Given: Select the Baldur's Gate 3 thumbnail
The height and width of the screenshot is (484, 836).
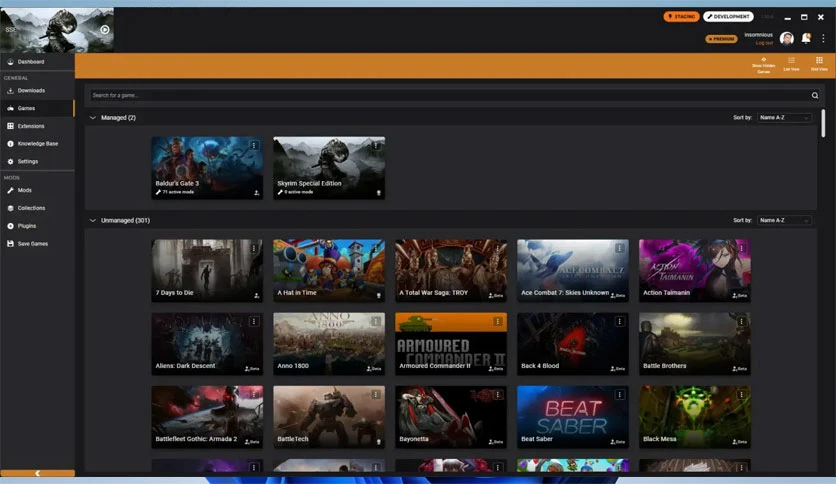Looking at the screenshot, I should click(x=207, y=167).
